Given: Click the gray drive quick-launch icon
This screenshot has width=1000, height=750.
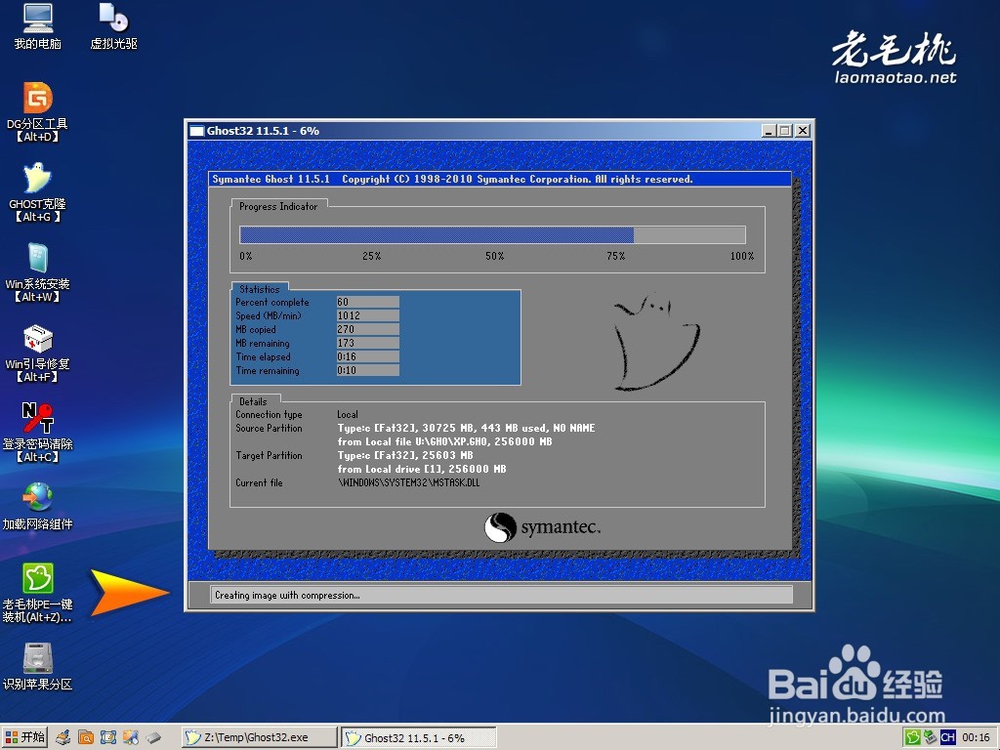Looking at the screenshot, I should [x=153, y=738].
